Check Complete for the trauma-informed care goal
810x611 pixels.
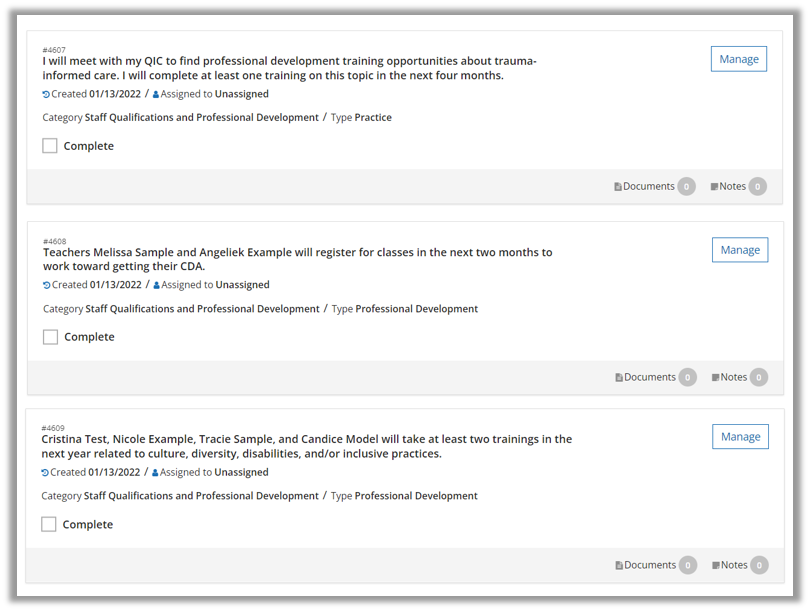(50, 146)
